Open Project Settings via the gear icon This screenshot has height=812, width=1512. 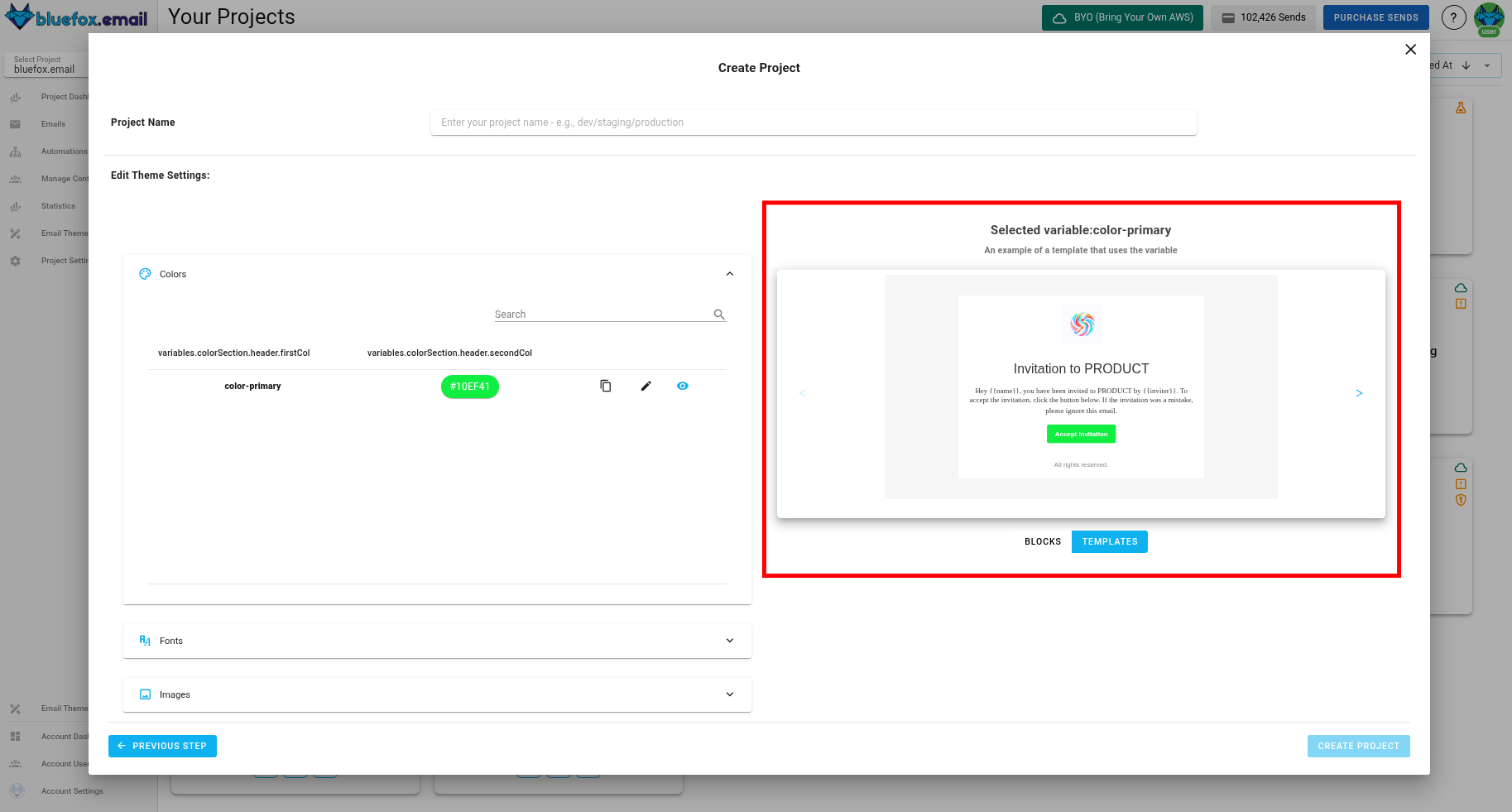[x=16, y=260]
